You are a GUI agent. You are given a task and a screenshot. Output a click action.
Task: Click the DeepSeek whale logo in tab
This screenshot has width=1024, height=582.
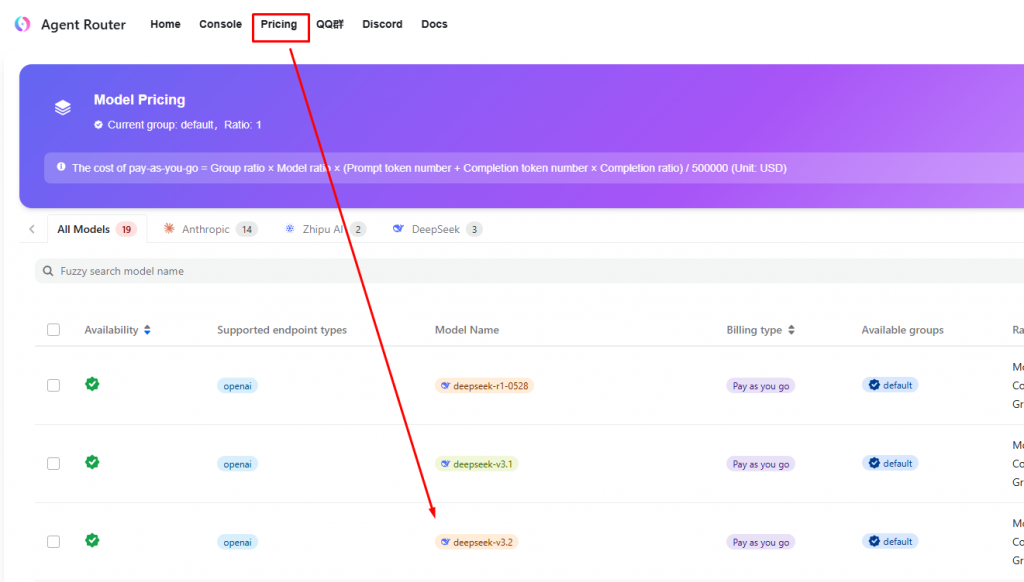pos(398,229)
